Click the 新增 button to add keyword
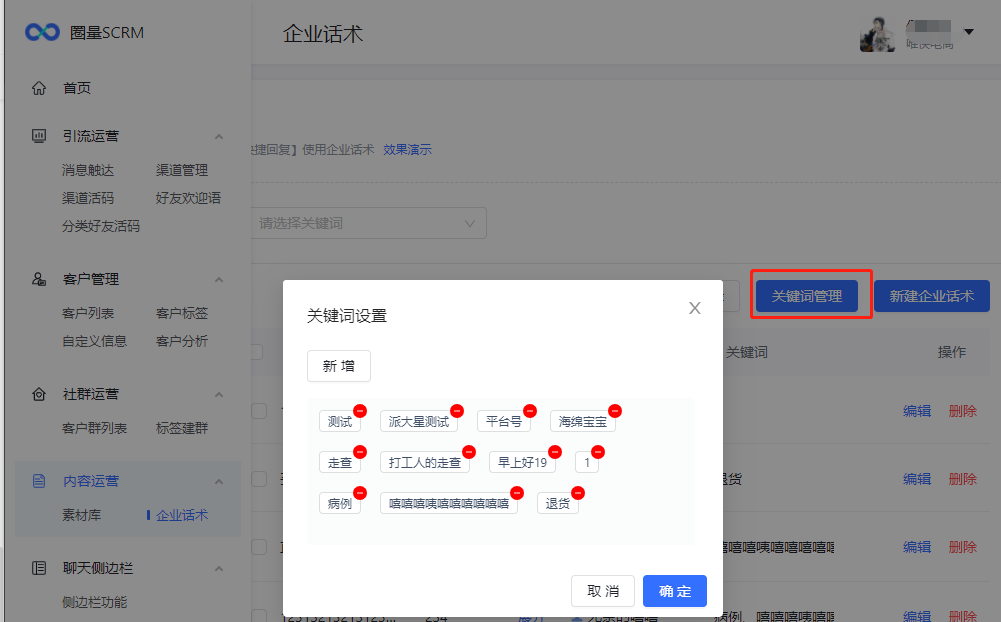The image size is (1001, 622). (338, 366)
